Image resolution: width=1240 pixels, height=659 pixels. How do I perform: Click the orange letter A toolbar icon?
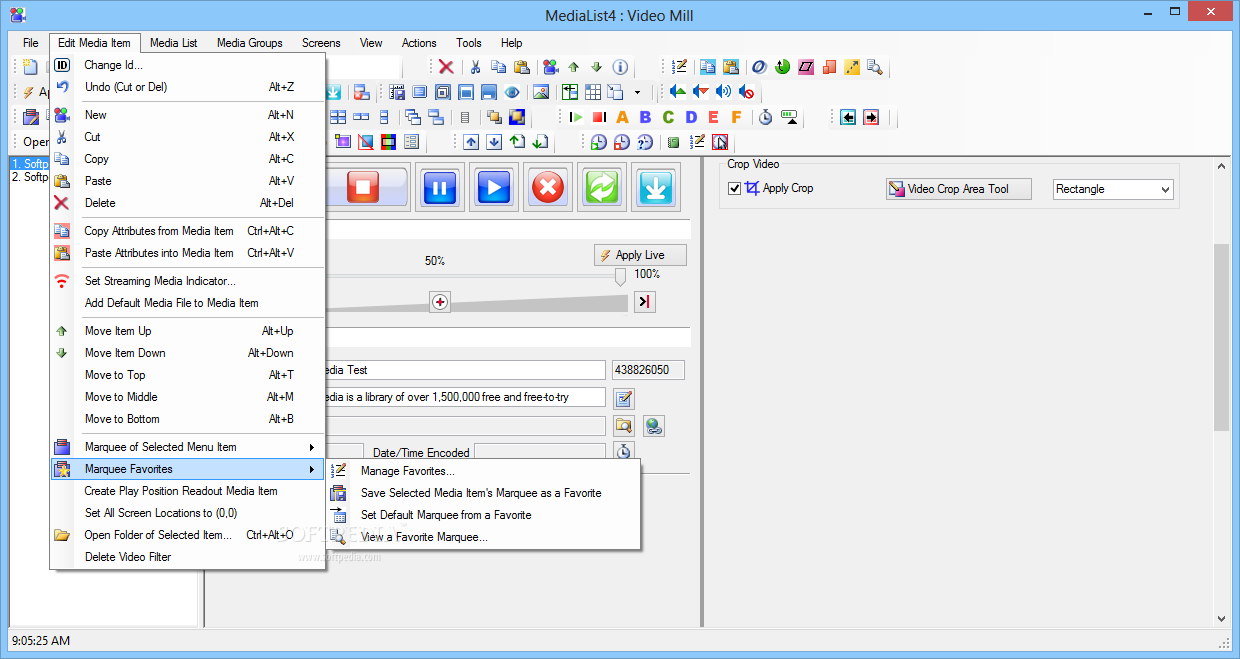click(622, 117)
